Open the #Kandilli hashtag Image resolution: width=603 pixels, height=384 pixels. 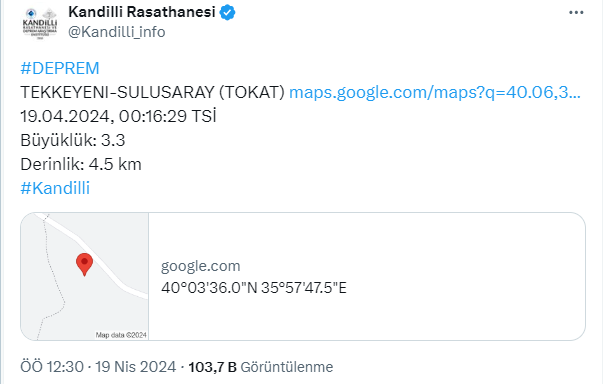tap(55, 188)
